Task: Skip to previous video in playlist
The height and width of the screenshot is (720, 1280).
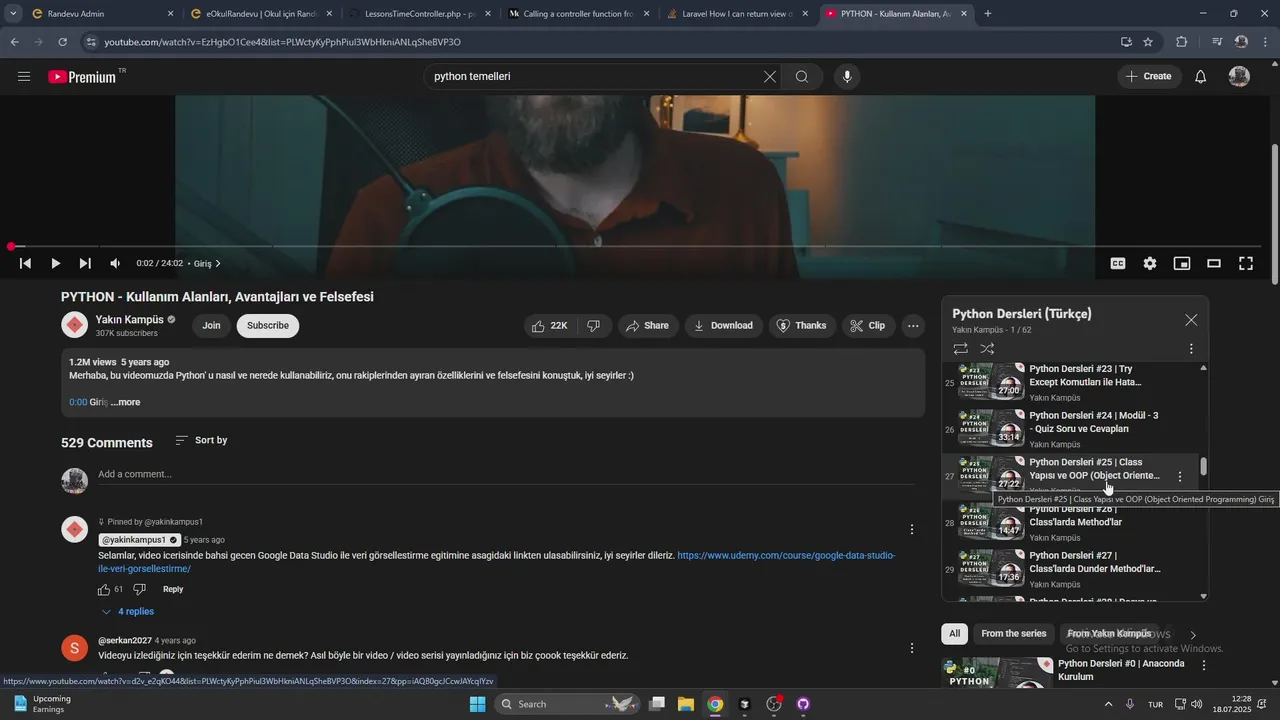Action: 26,263
